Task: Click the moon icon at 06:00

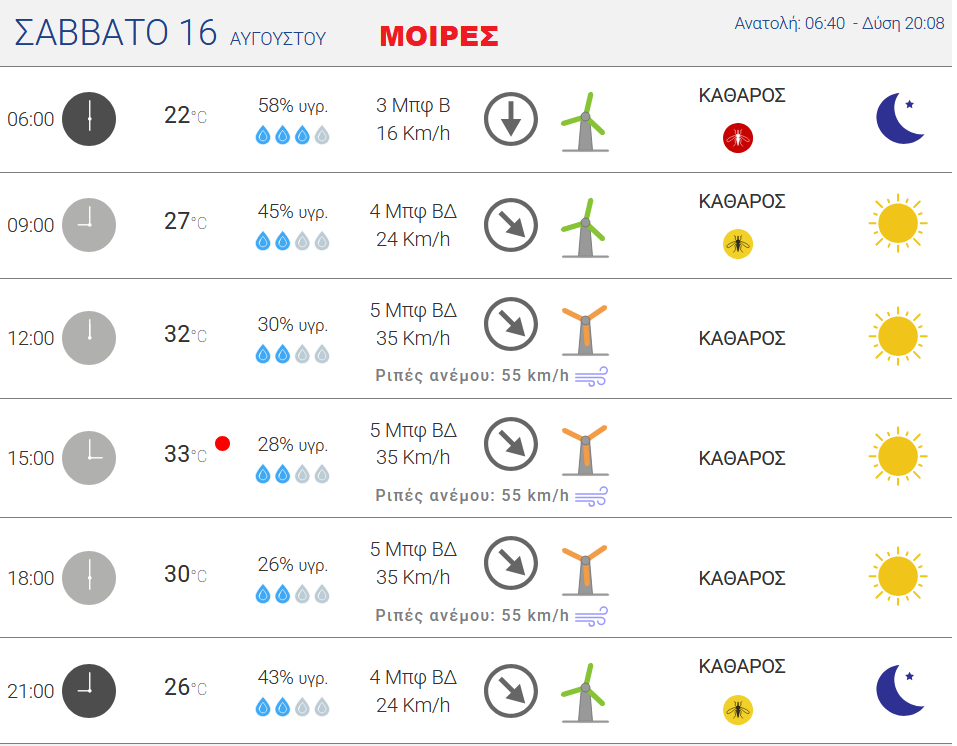Action: (x=900, y=118)
